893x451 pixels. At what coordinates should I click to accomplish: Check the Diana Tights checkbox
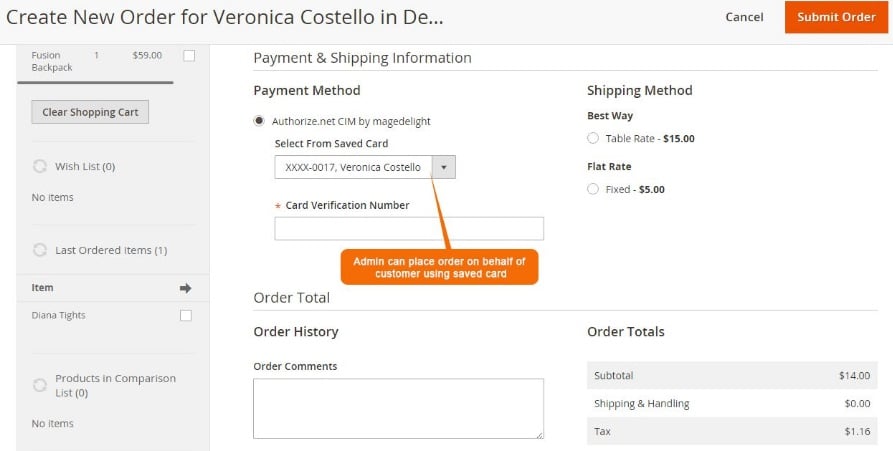[186, 315]
